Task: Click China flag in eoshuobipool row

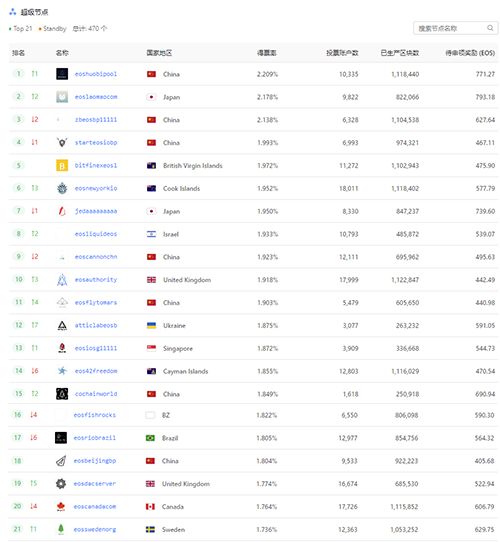Action: pyautogui.click(x=151, y=74)
